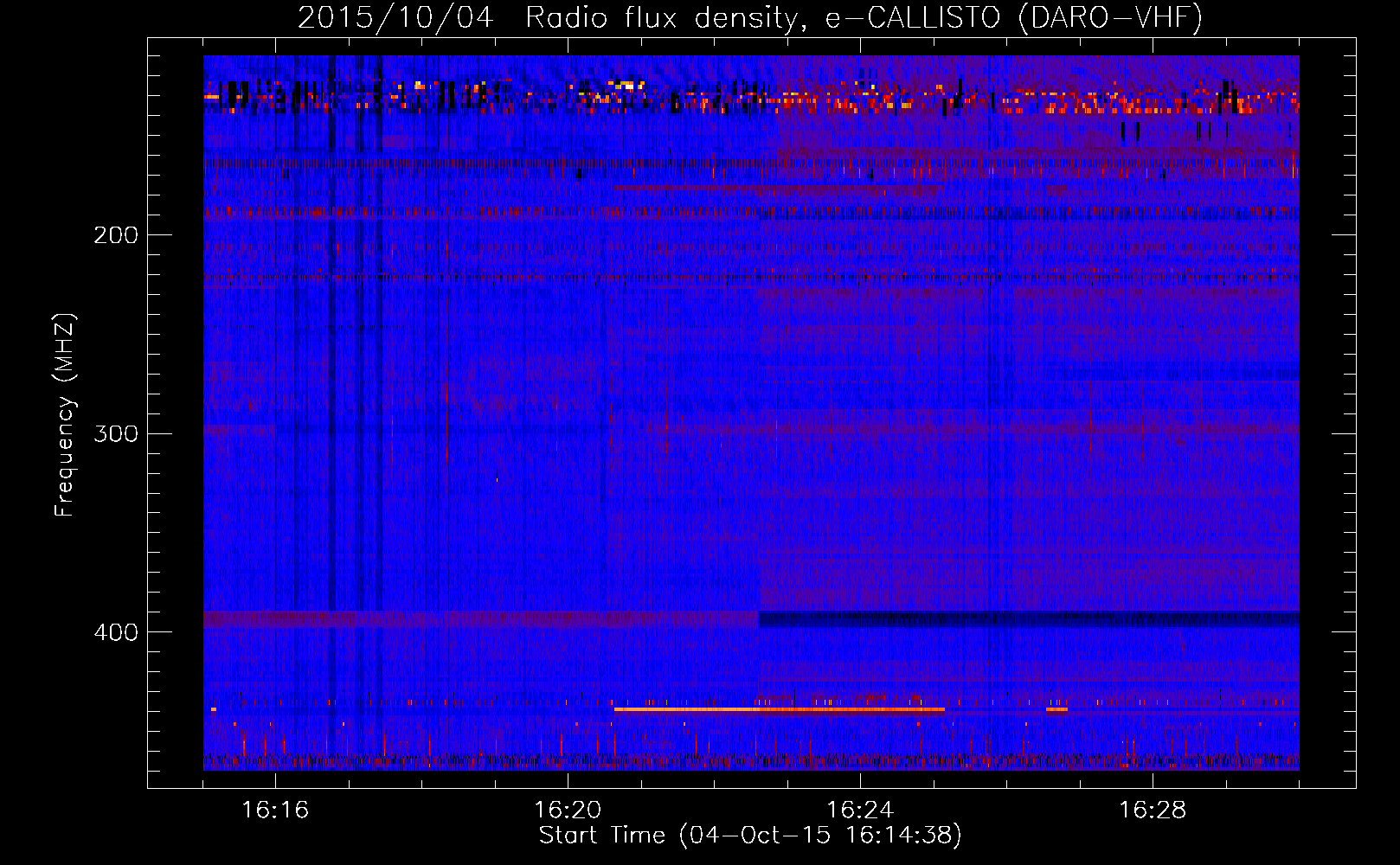Screen dimensions: 1400x865
Task: Click the short orange segment right of the long line
Action: click(1056, 709)
